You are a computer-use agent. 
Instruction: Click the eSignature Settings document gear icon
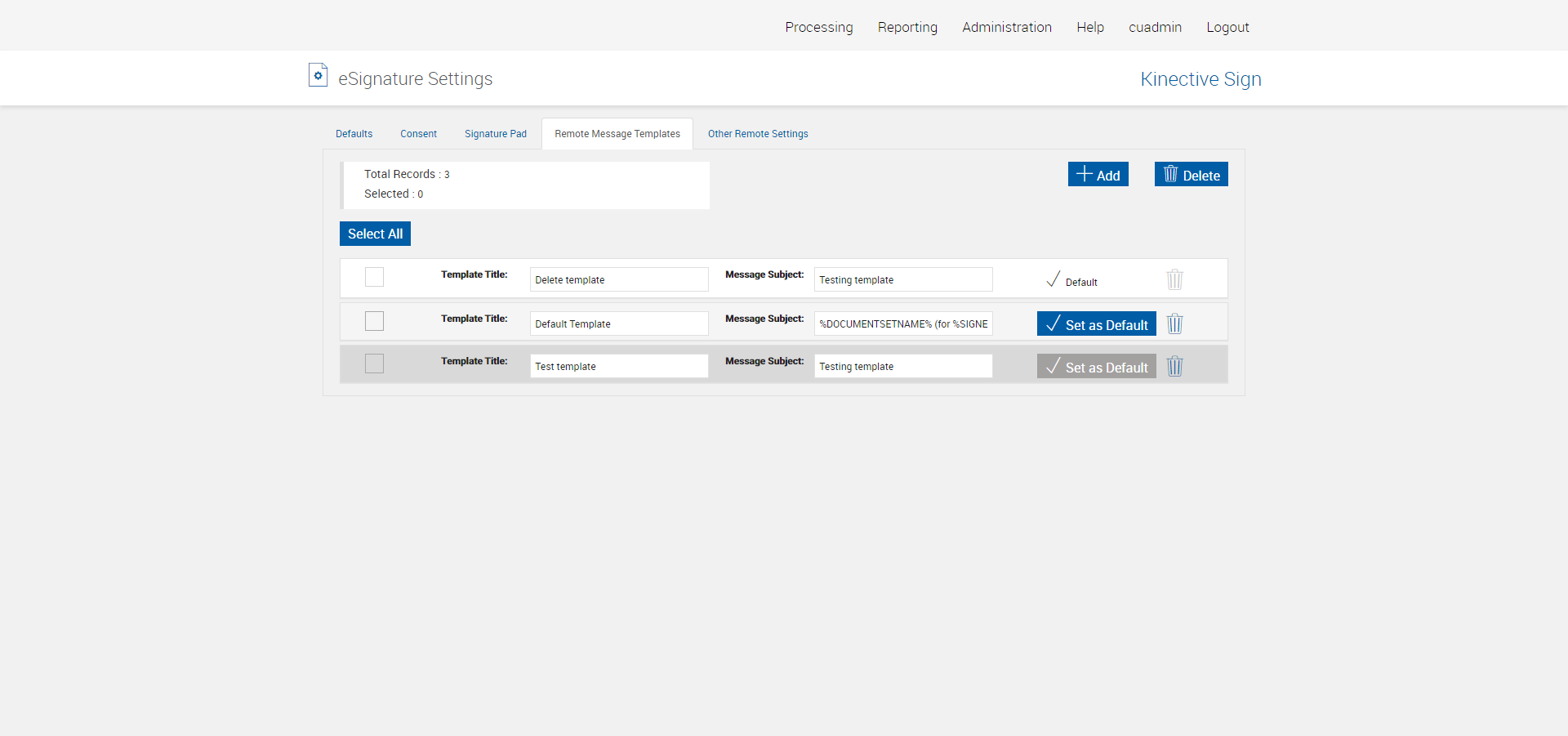[x=318, y=75]
